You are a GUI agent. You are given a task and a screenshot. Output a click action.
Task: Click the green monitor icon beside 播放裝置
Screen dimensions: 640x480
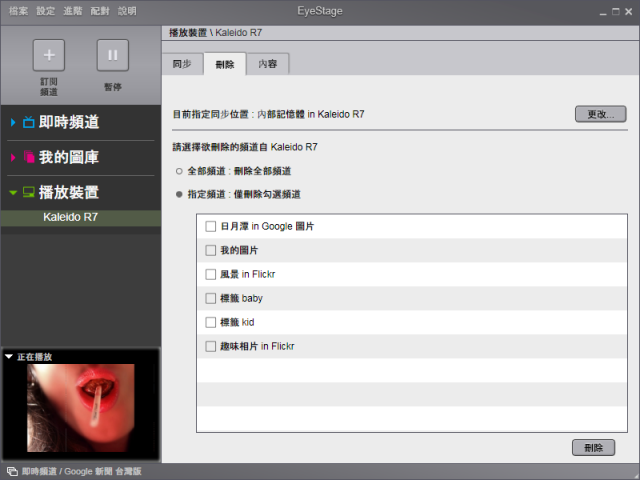point(29,192)
